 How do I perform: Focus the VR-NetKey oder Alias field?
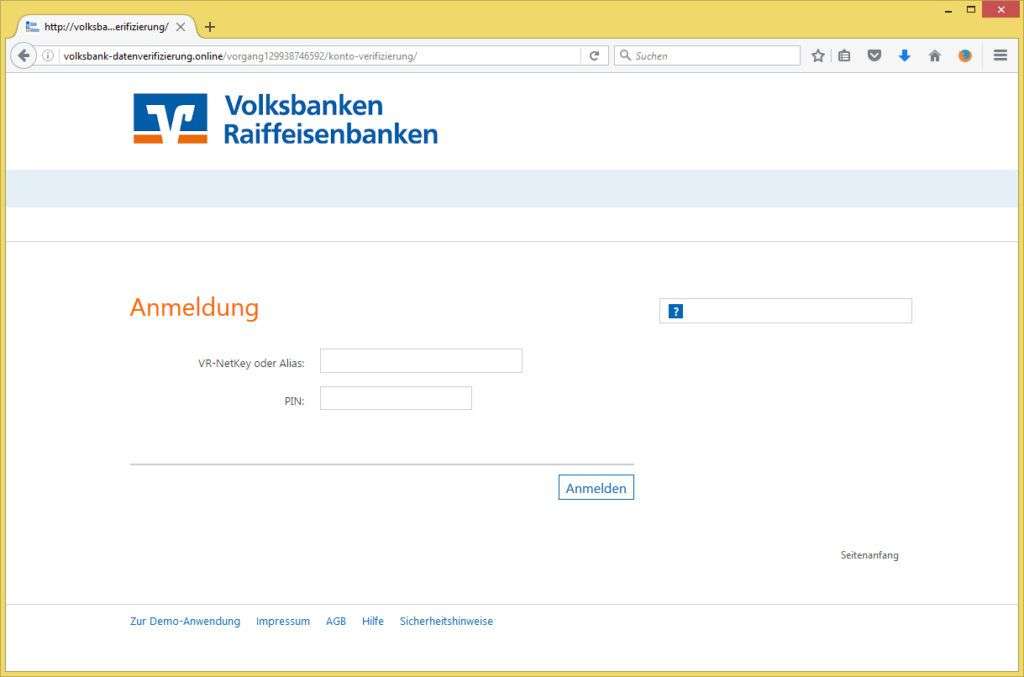pyautogui.click(x=421, y=360)
